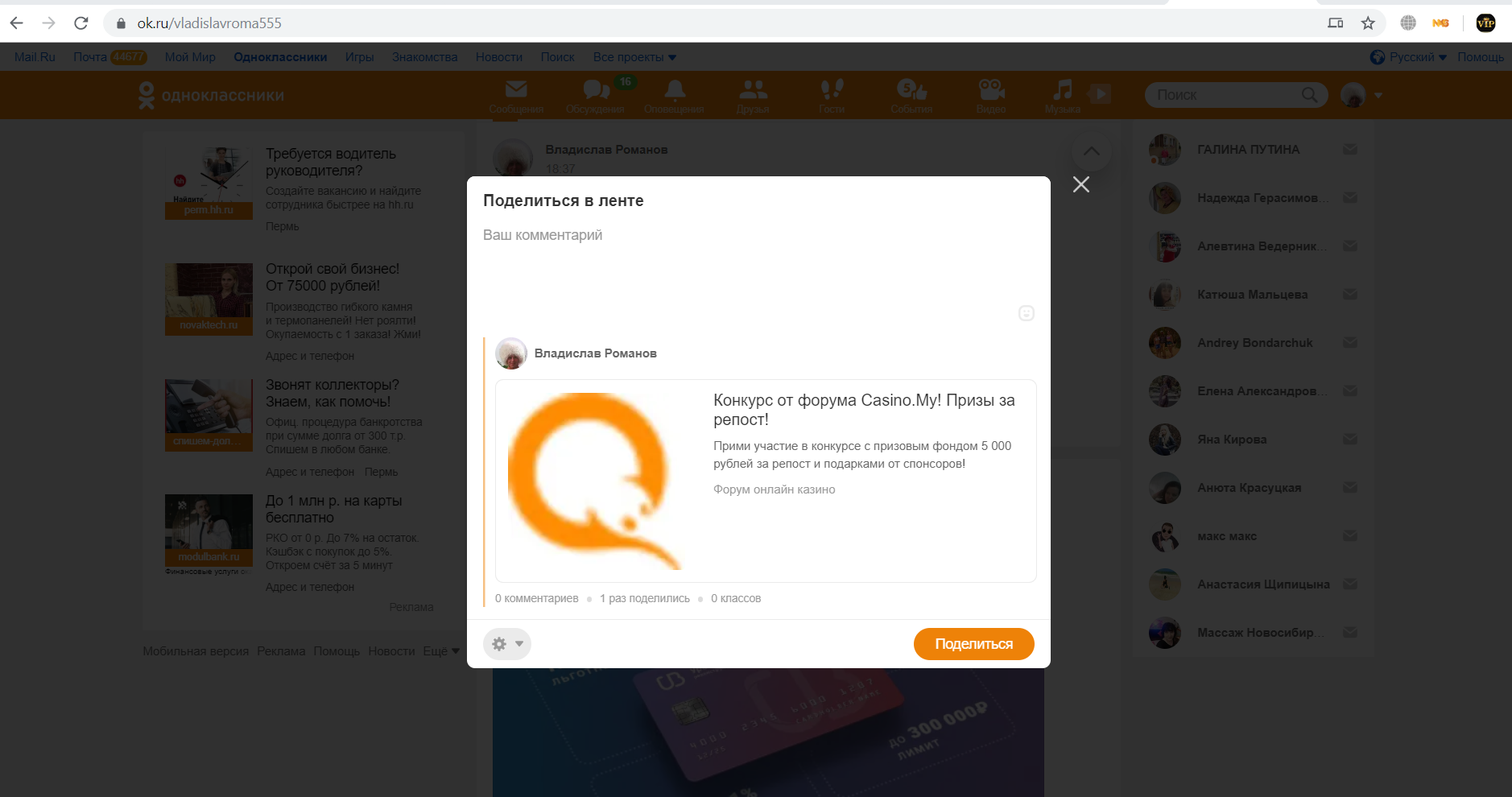Click the address bar URL
Viewport: 1512px width, 797px height.
point(209,23)
